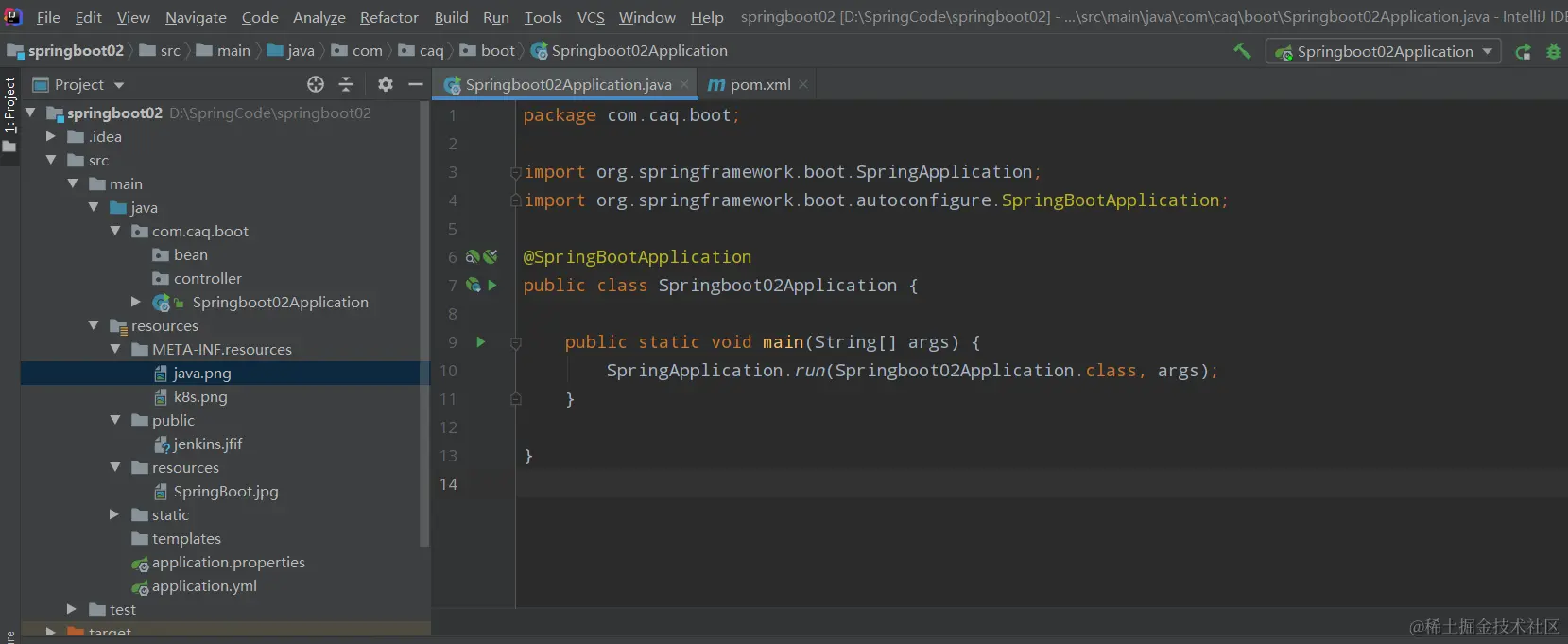Collapse all in Project panel
Viewport: 1568px width, 644px height.
click(346, 84)
